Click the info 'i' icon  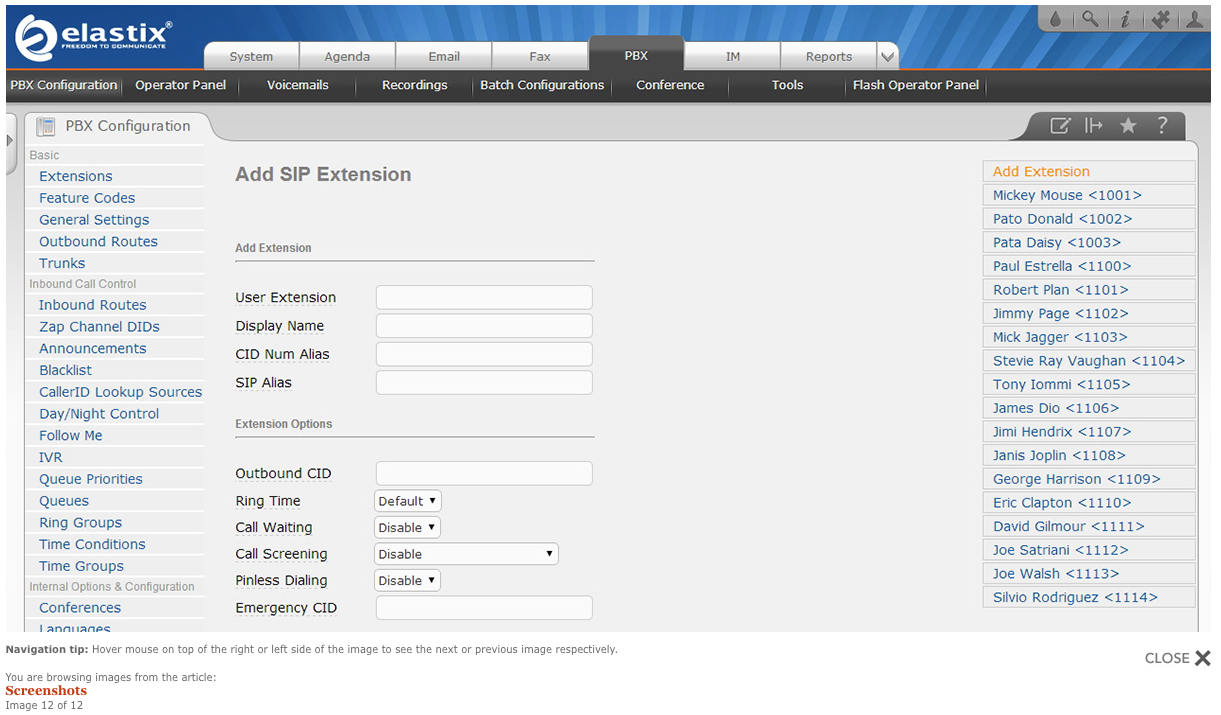(x=1125, y=18)
